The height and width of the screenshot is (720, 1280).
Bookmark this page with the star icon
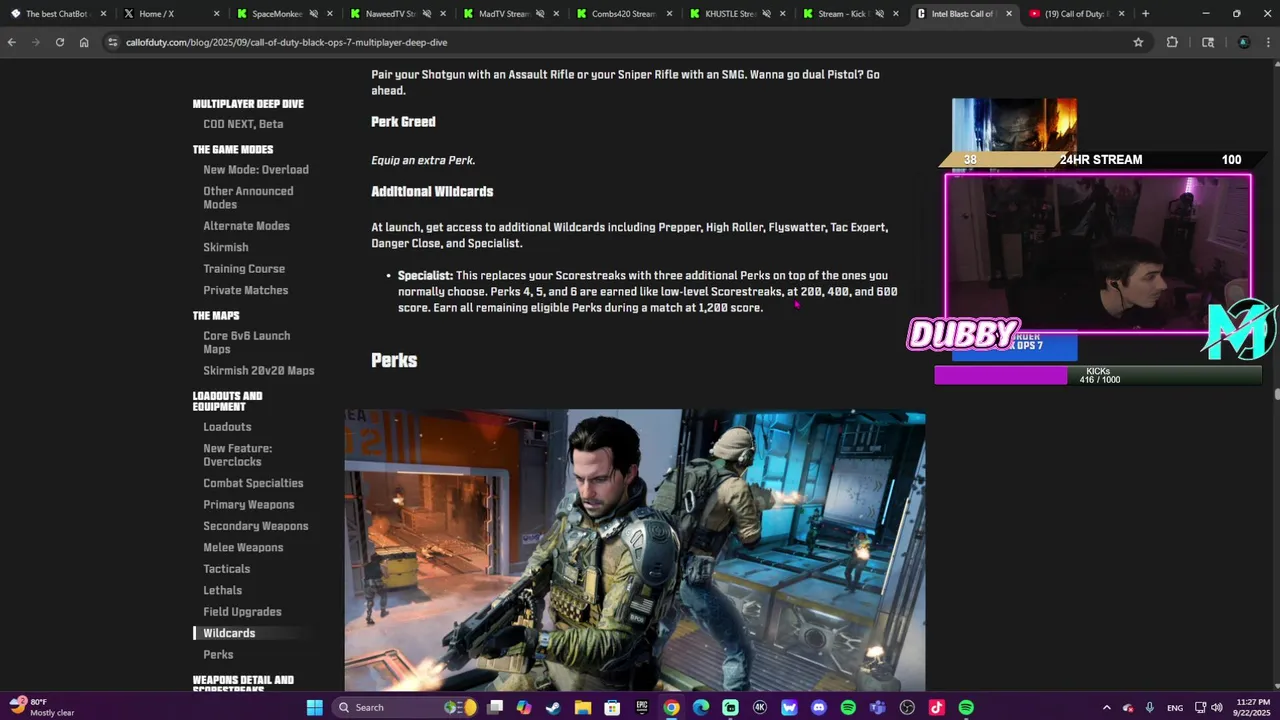tap(1138, 42)
